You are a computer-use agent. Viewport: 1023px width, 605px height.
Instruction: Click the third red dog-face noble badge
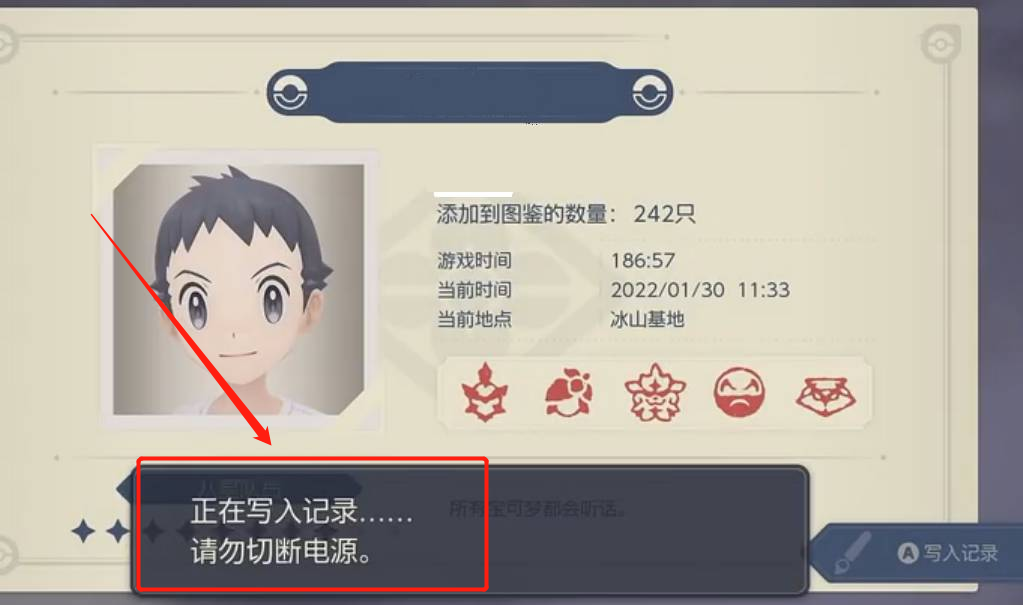655,392
